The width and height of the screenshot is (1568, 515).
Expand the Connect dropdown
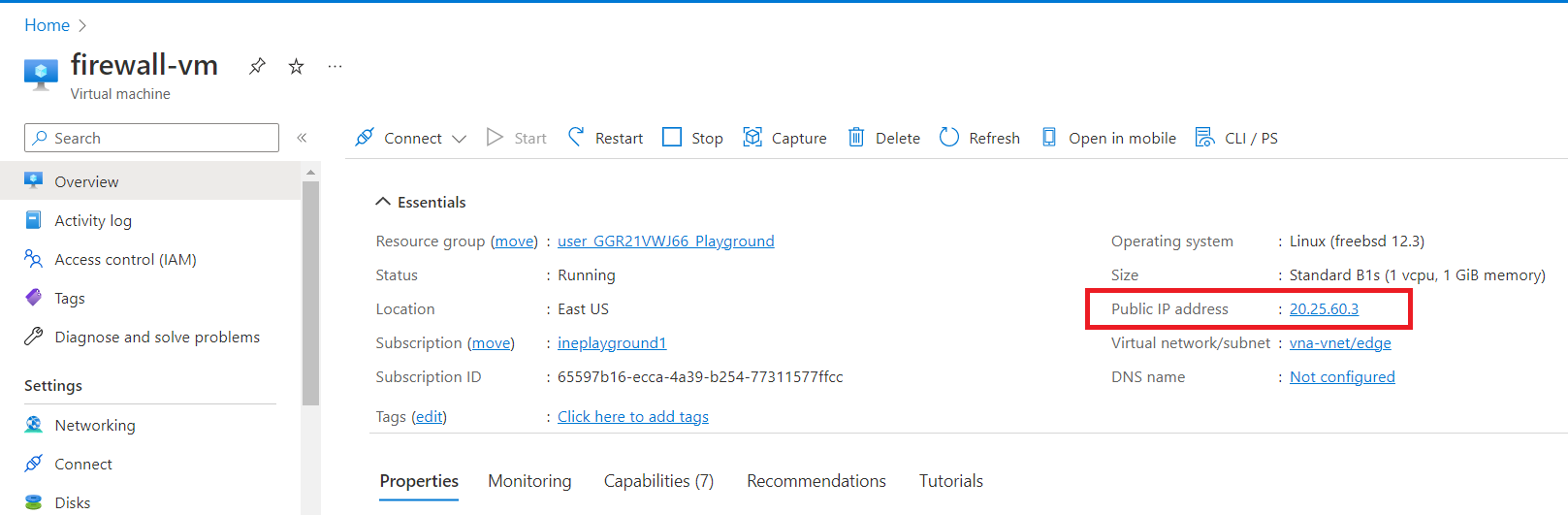(460, 139)
